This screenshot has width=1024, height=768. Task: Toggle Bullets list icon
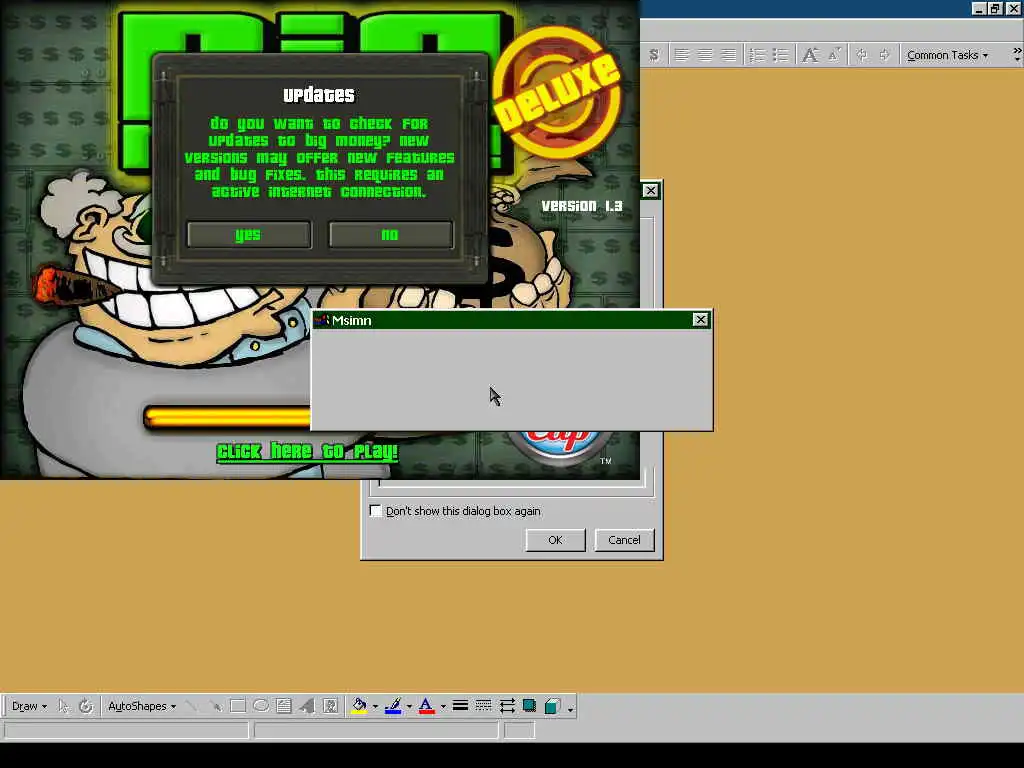click(780, 56)
